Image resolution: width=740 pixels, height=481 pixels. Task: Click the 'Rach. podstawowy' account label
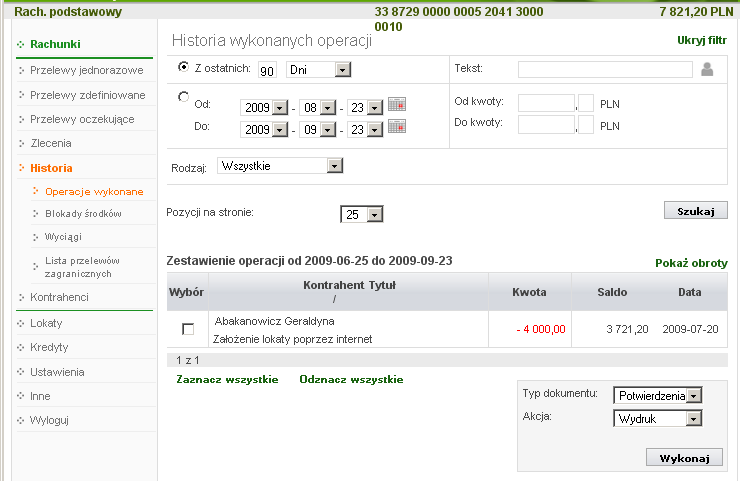(68, 11)
